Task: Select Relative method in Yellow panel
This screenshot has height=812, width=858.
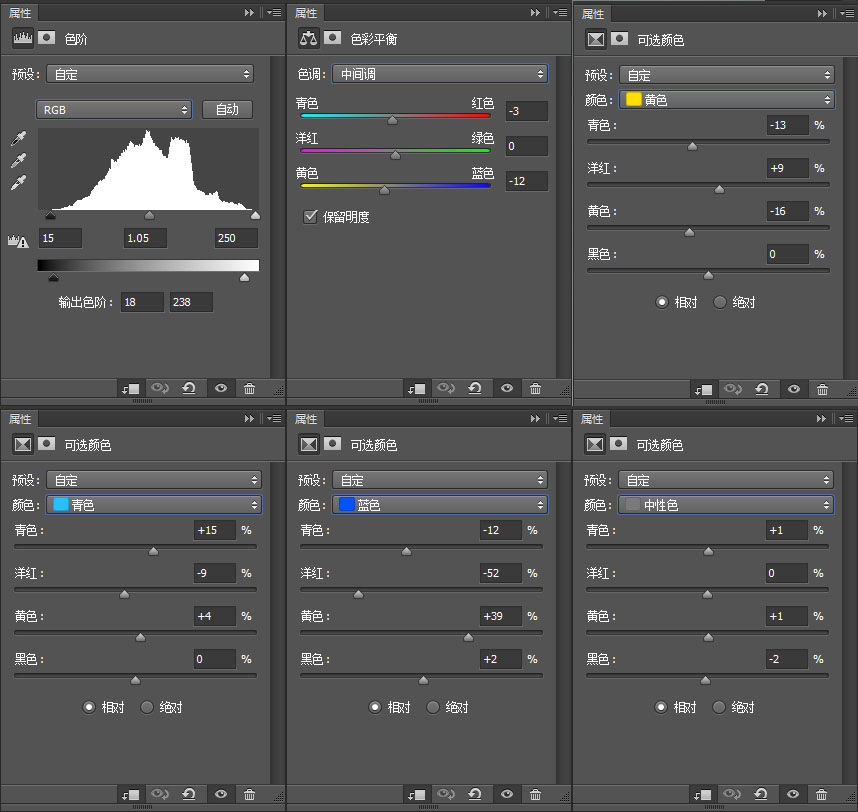Action: click(x=662, y=302)
